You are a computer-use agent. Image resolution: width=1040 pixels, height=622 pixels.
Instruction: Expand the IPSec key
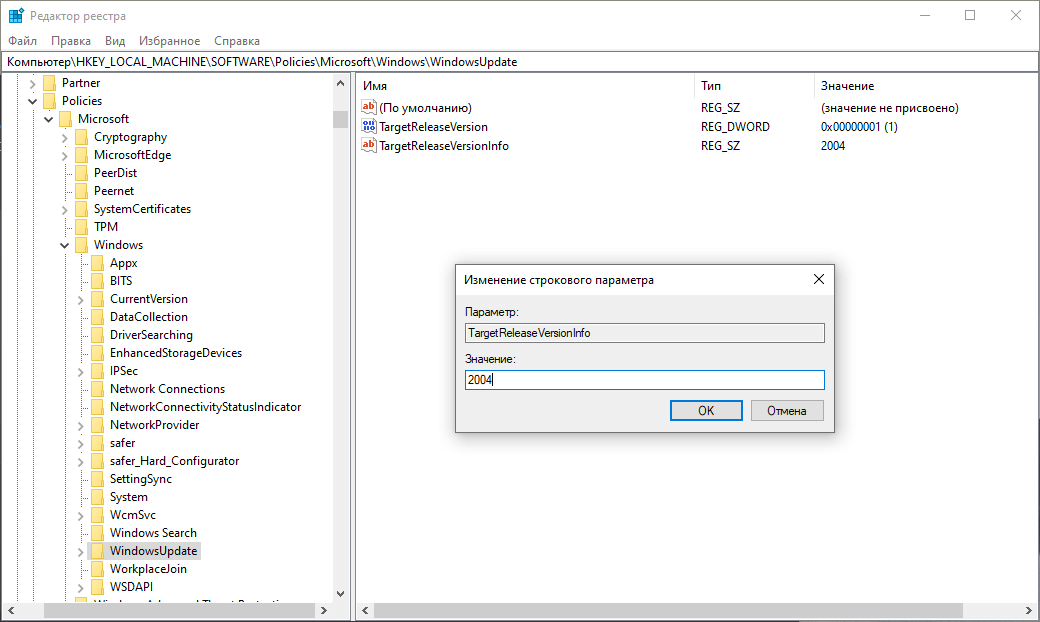pos(80,372)
